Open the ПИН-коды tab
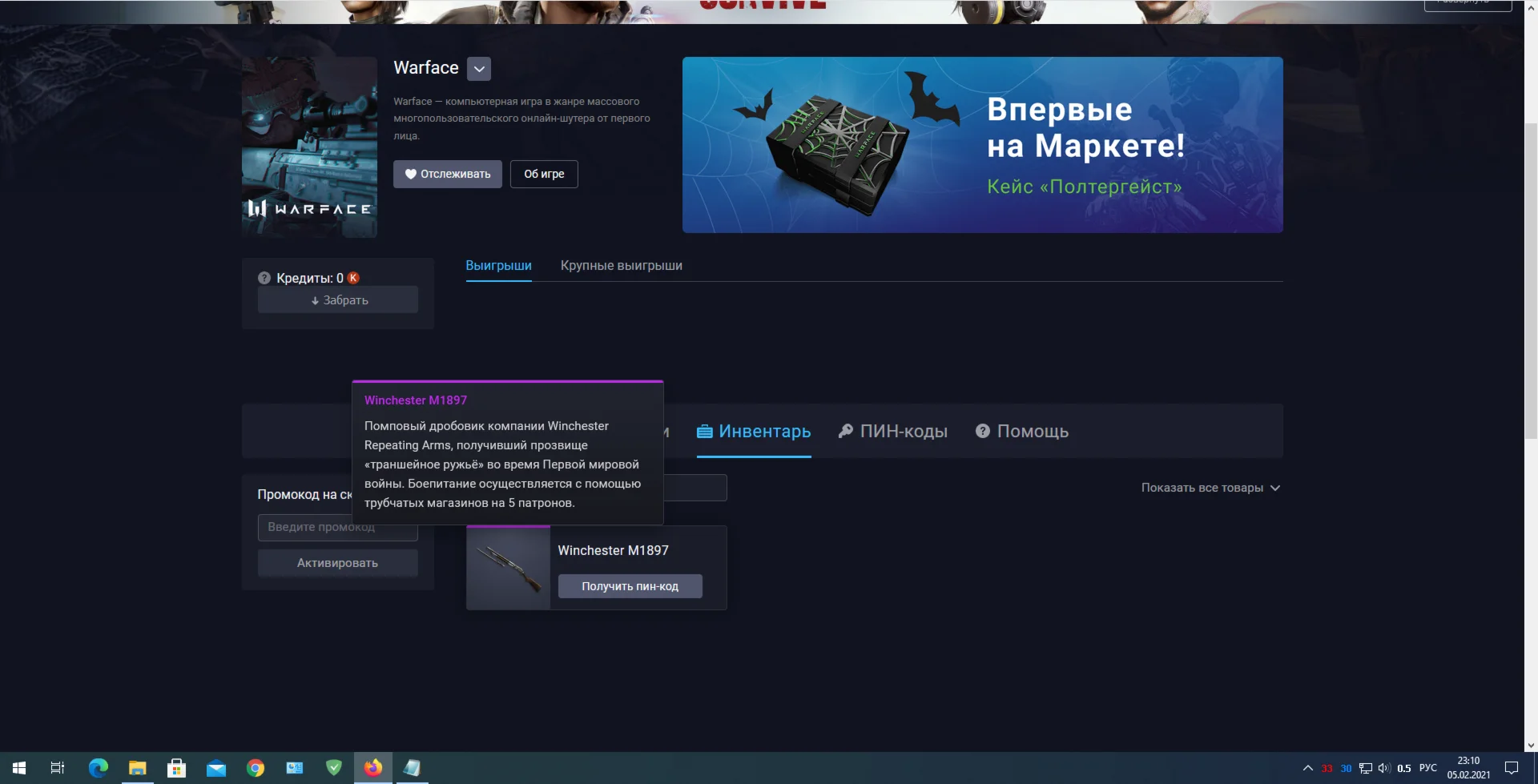 pos(892,432)
